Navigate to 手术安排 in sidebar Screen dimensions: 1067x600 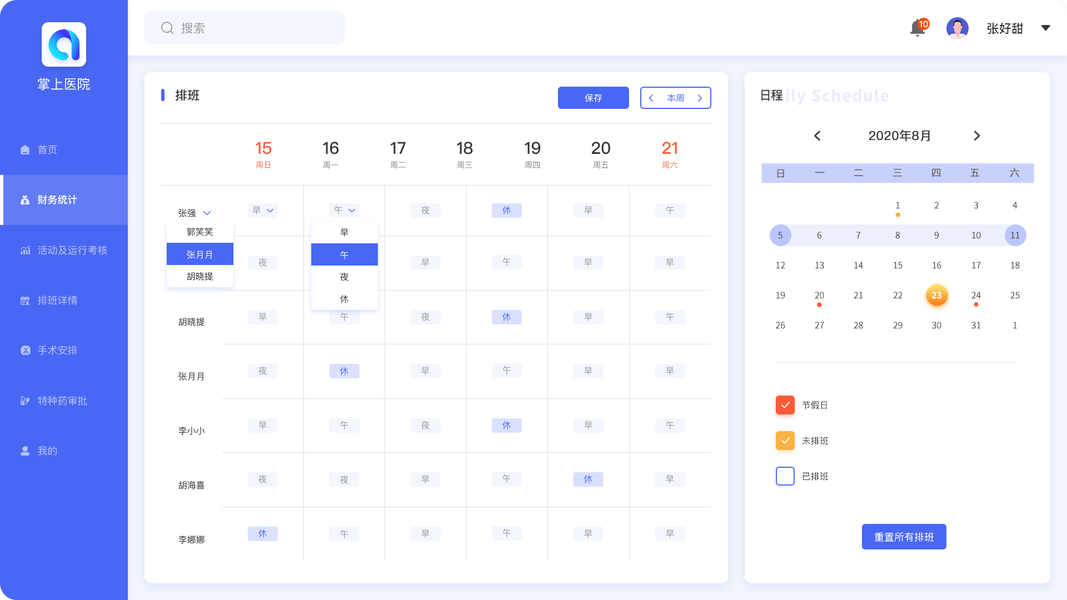coord(57,350)
